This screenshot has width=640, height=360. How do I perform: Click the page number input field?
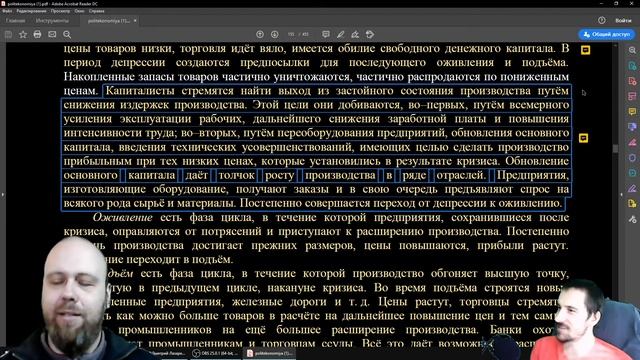point(291,35)
